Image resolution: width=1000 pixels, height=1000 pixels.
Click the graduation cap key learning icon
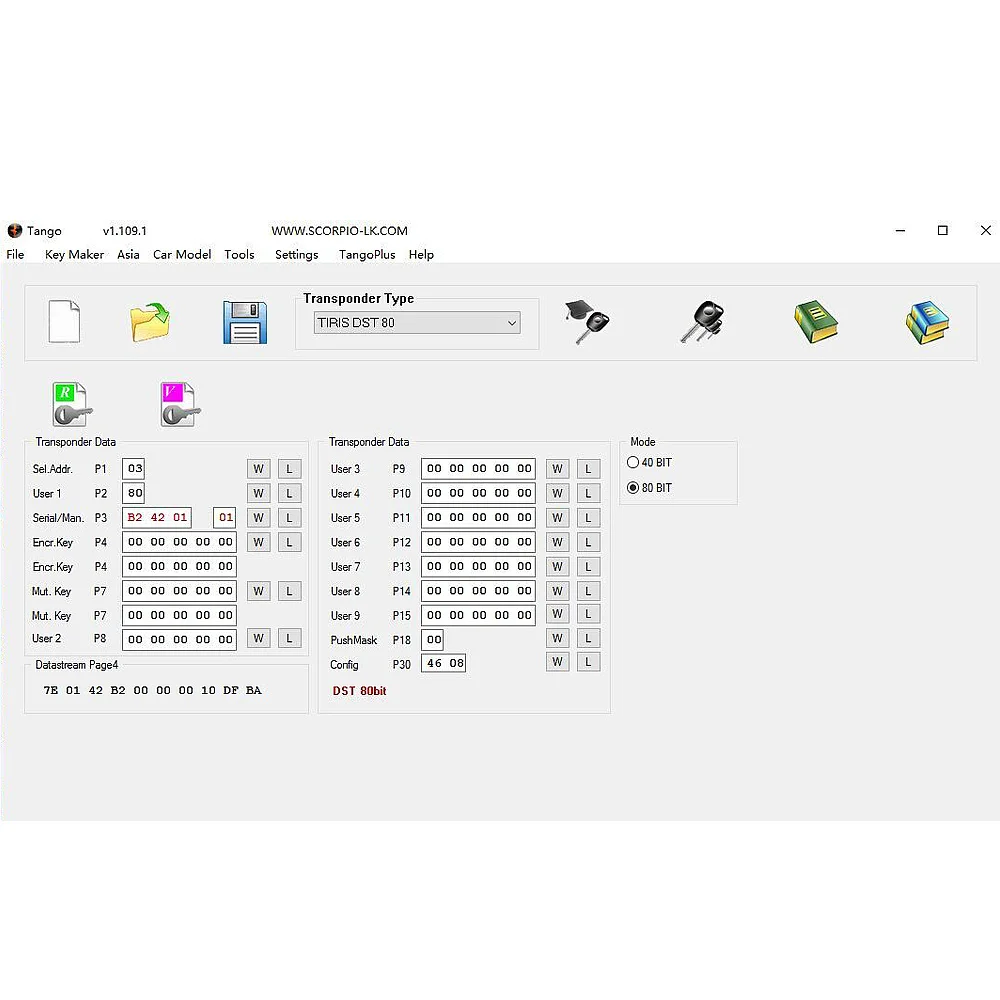click(x=587, y=321)
